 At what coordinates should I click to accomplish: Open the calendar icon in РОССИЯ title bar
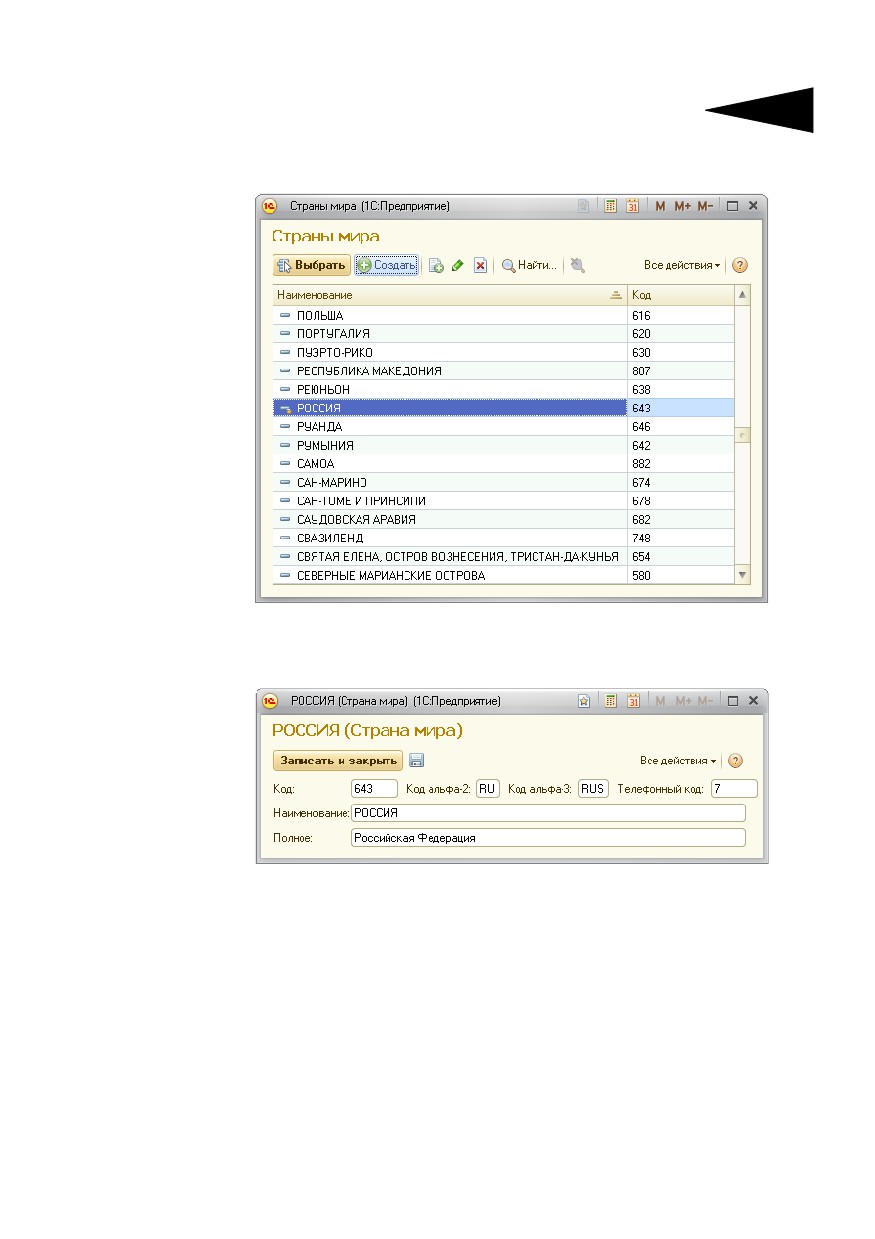(x=632, y=701)
